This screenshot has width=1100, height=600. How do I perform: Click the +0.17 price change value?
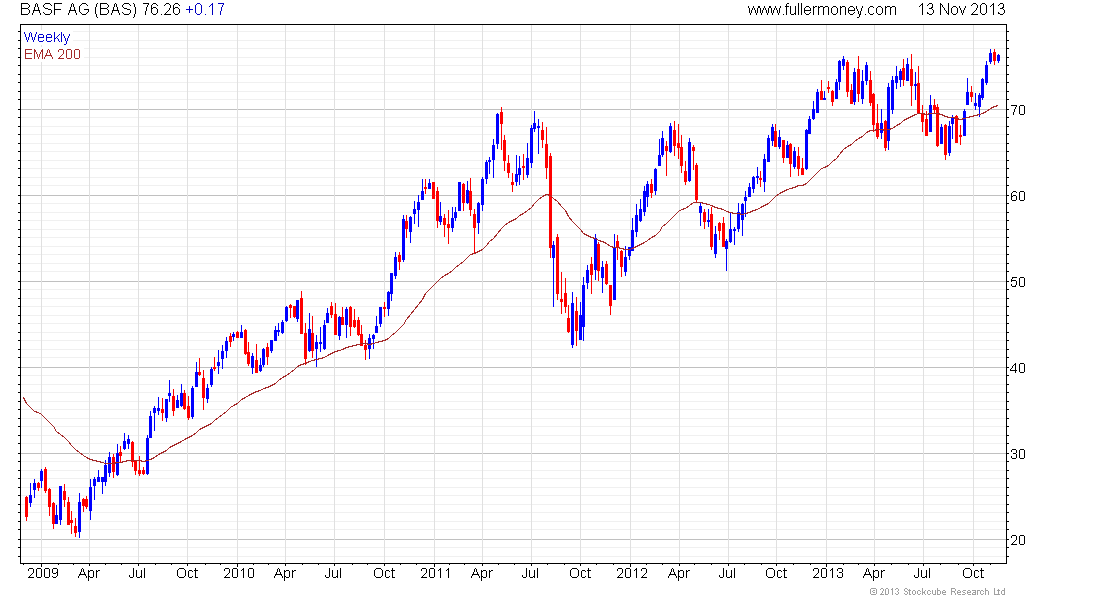click(x=205, y=10)
